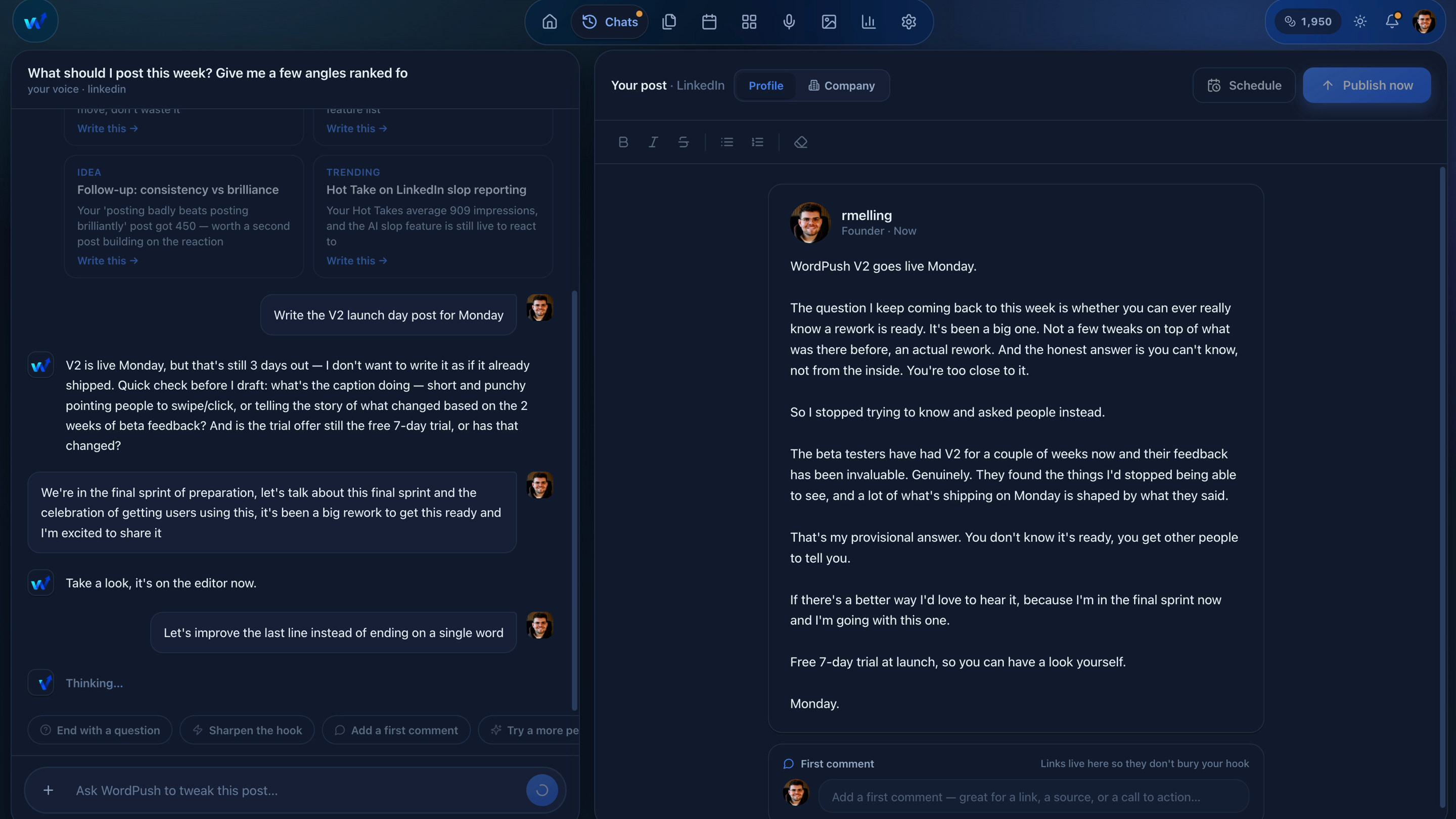This screenshot has height=819, width=1456.
Task: Click the 'First comment' section label
Action: 837,763
